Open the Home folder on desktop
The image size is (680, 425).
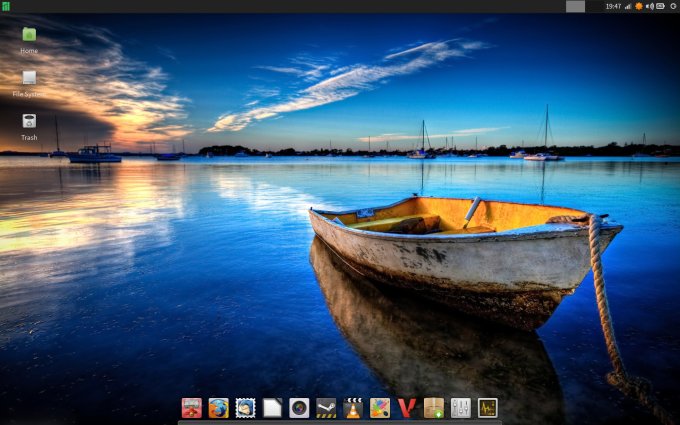click(x=29, y=36)
